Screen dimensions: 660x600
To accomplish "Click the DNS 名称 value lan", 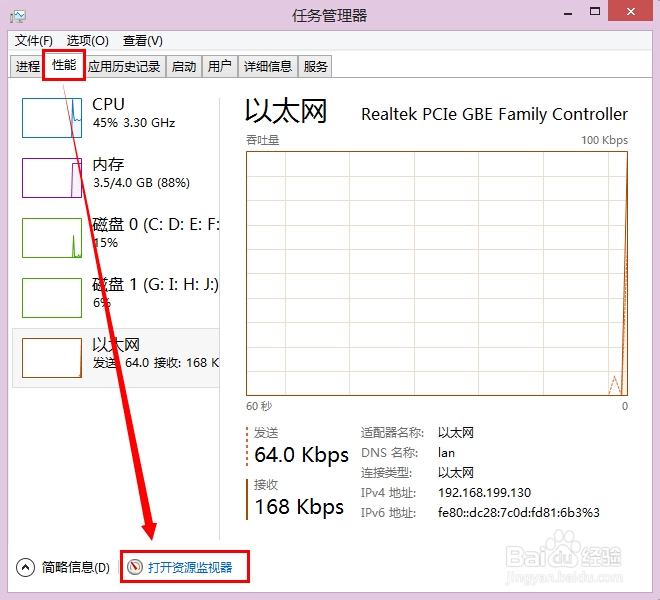I will tap(446, 453).
